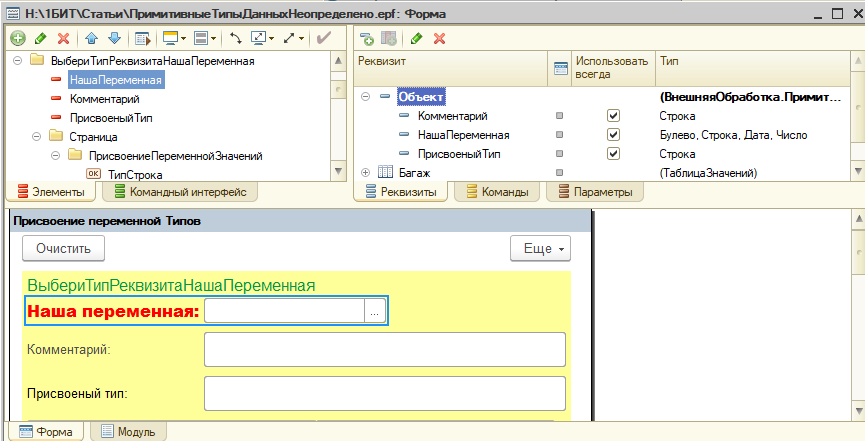Click the red Delete icon in elements toolbar
The width and height of the screenshot is (865, 441).
point(64,38)
